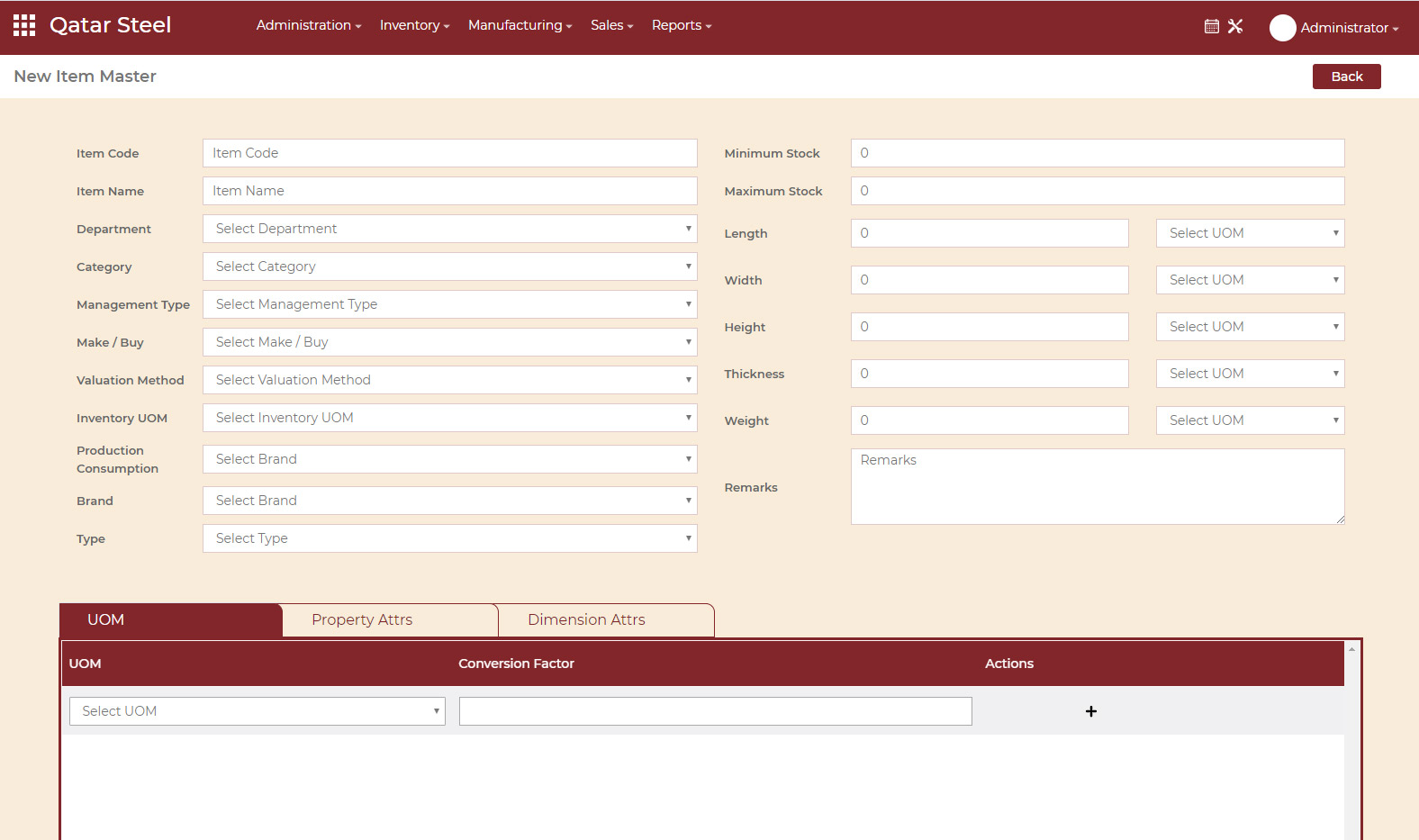Switch to the Property Attrs tab

coord(390,620)
